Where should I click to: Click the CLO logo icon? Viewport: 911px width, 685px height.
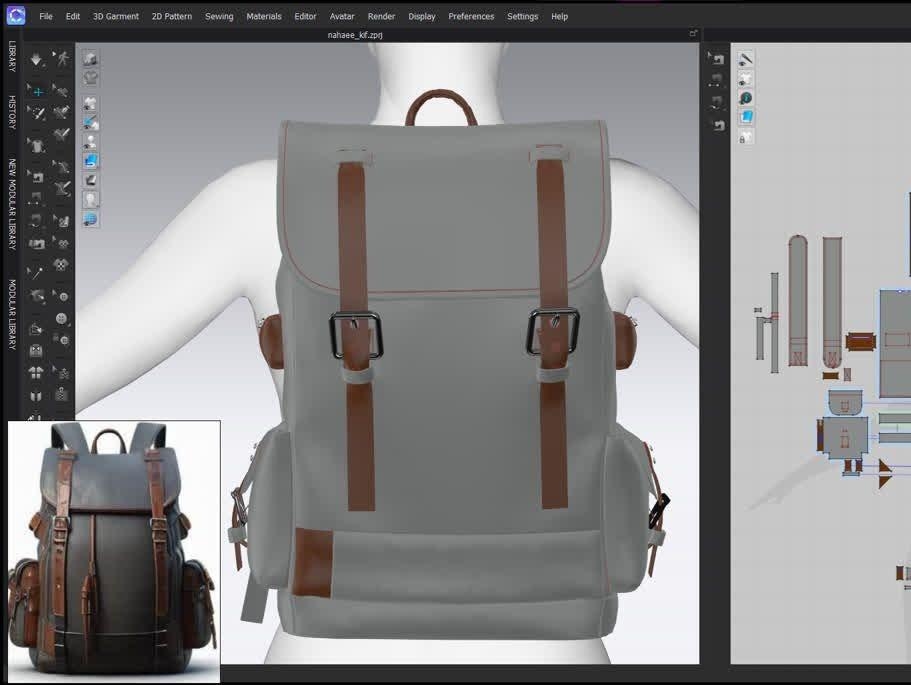15,16
